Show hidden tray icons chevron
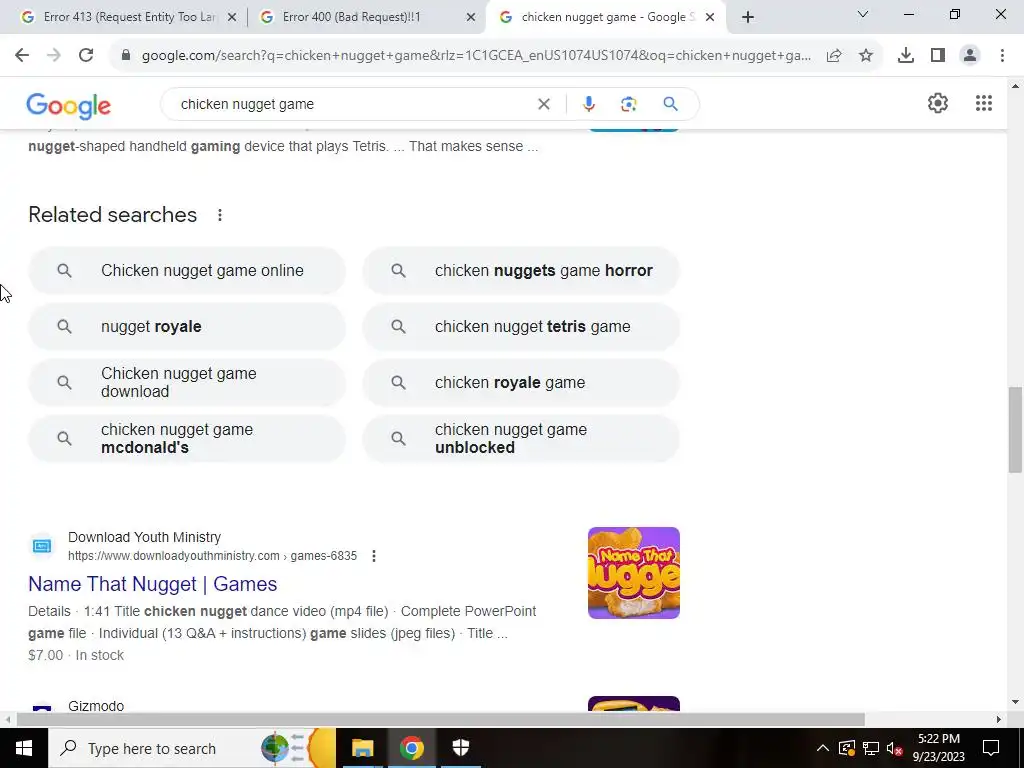Screen dimensions: 1024x768 823,748
